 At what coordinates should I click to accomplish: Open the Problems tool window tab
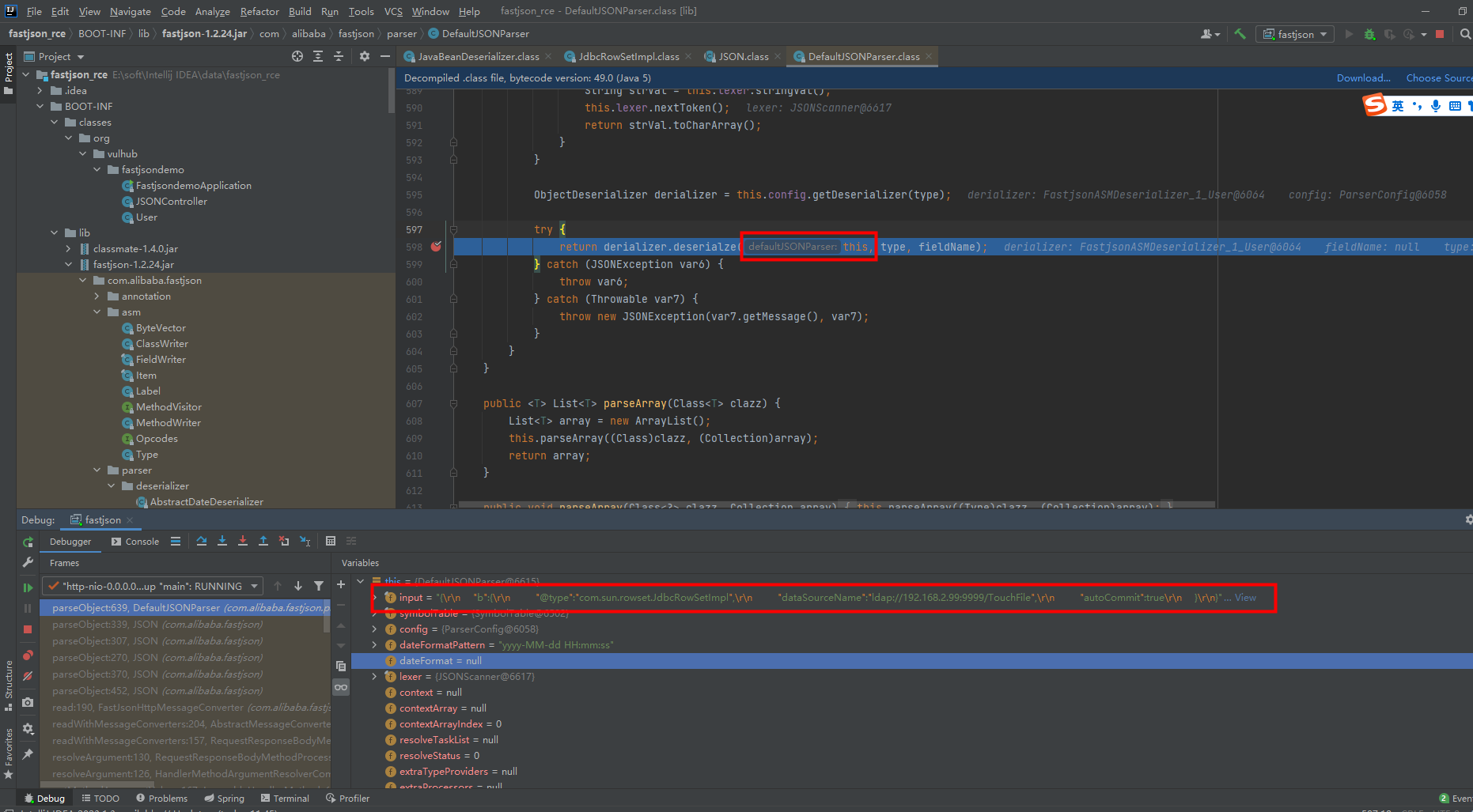coord(161,798)
